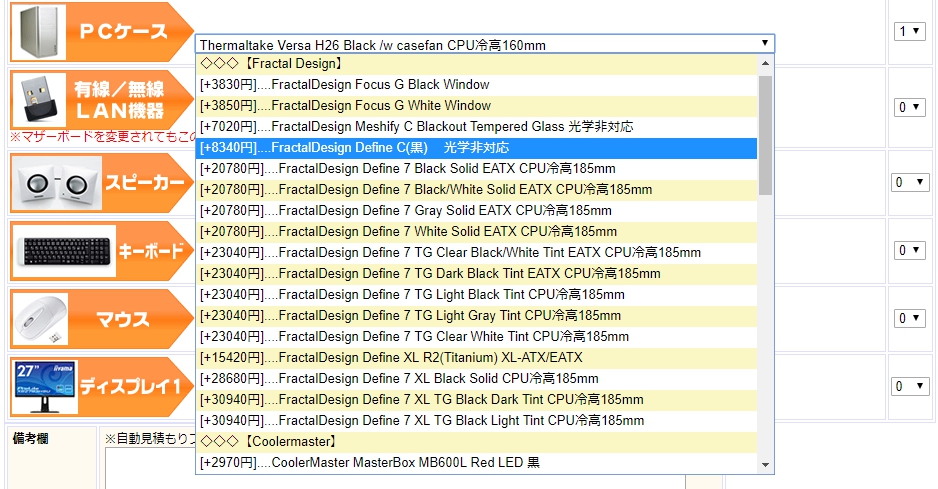The height and width of the screenshot is (489, 938).
Task: Choose Meshify C Blackout Tempered Glass option
Action: click(476, 126)
